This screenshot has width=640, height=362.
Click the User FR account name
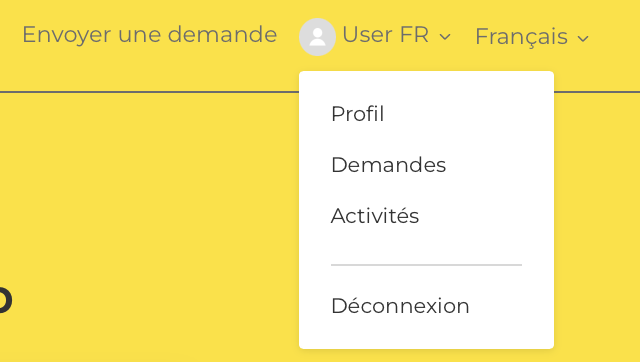(x=385, y=34)
